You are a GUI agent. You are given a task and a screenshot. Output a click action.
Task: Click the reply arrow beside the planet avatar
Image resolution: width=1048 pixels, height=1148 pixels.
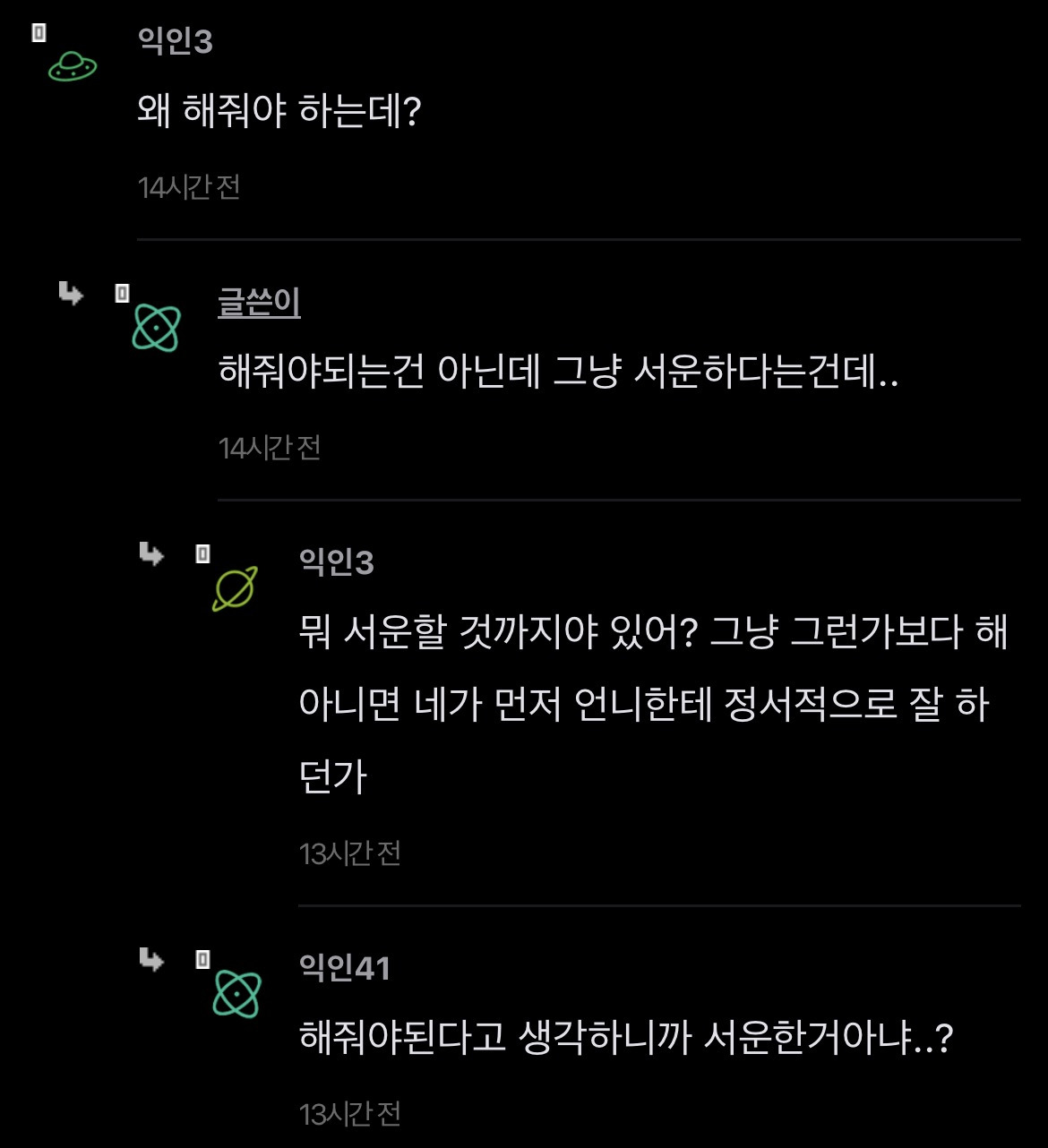click(151, 554)
